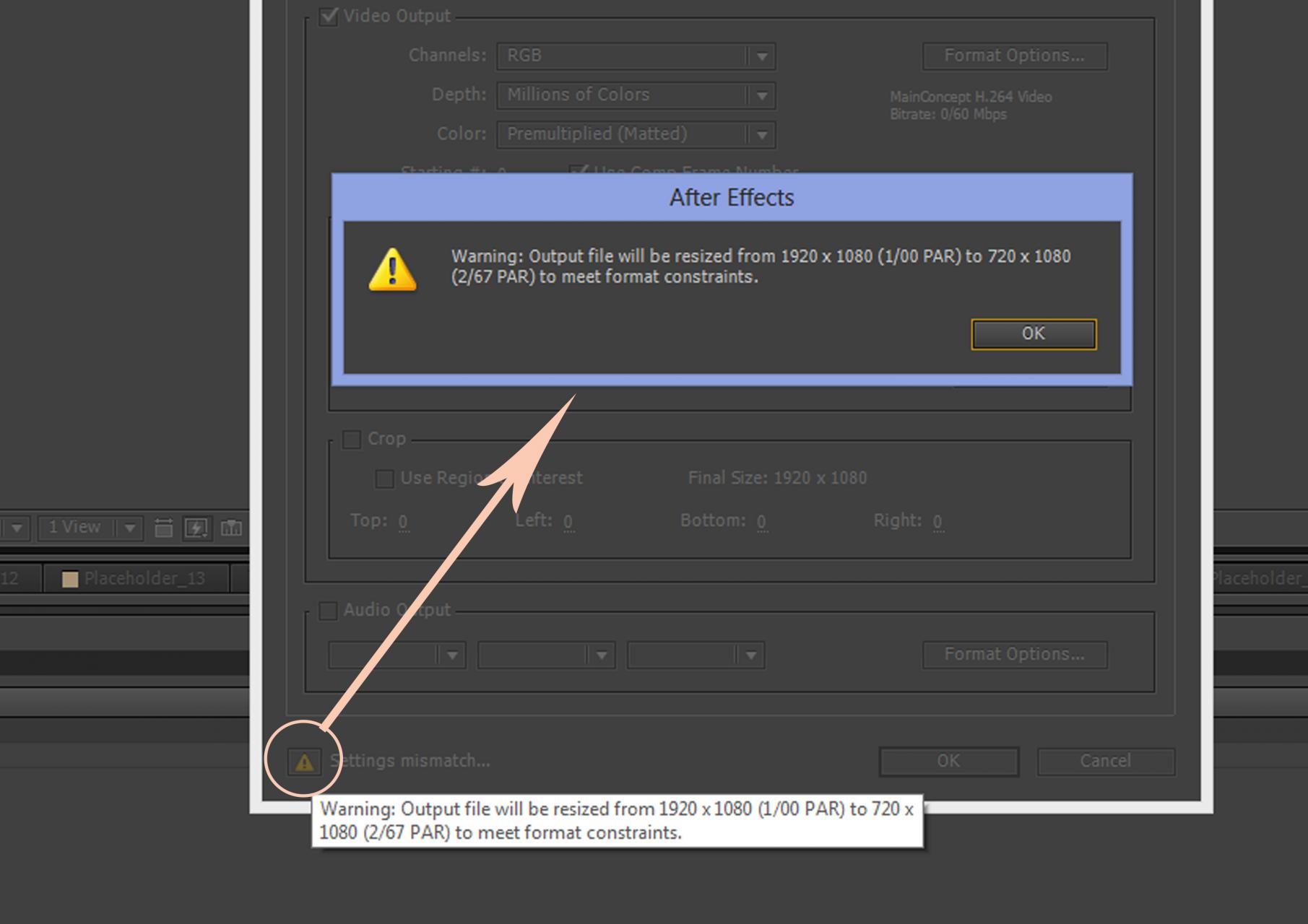Open the third audio output dropdown
This screenshot has width=1308, height=924.
point(696,655)
